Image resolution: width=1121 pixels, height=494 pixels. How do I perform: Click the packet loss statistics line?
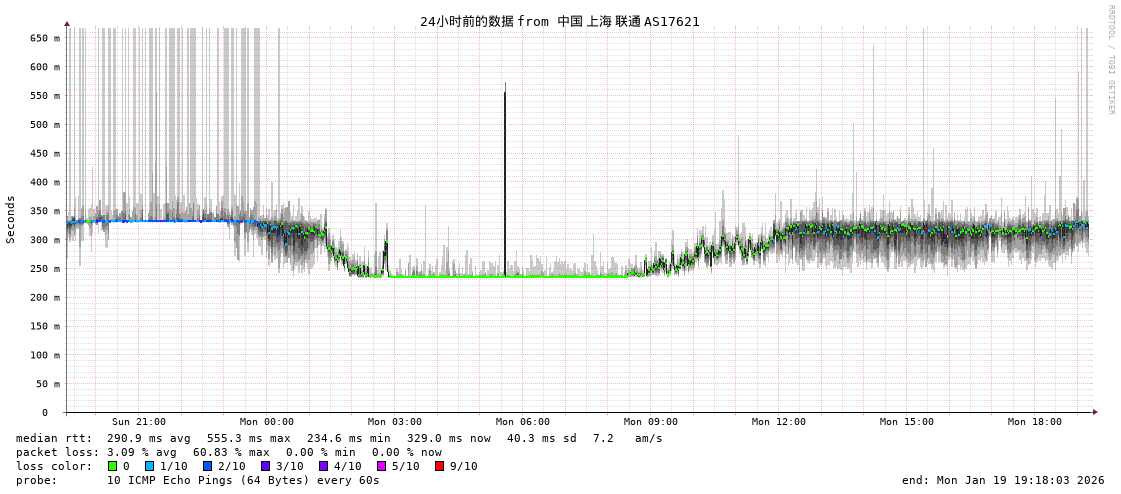pos(229,452)
